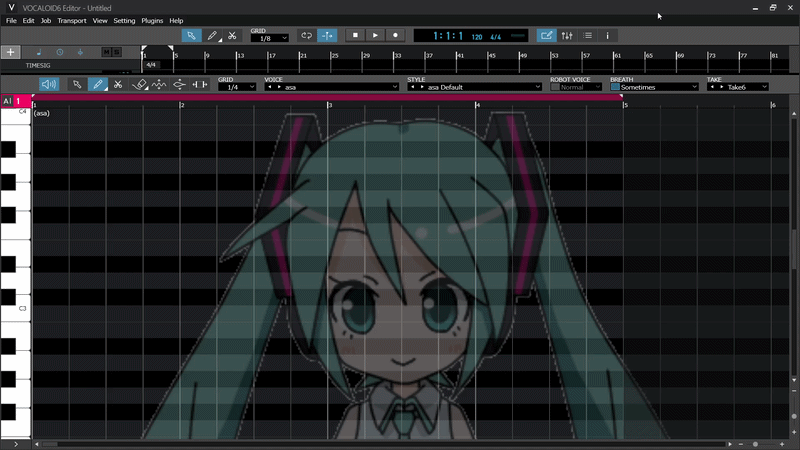
Task: Select track number 1 label
Action: (x=18, y=101)
